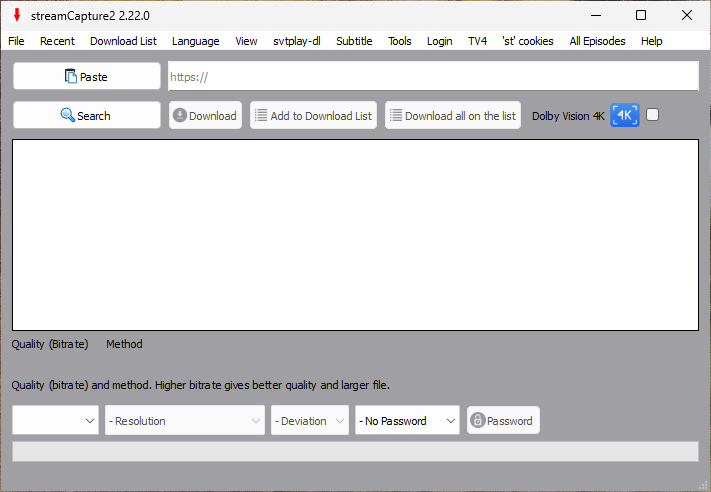
Task: Click the 'Dolby Vision 4K' label text
Action: (x=568, y=116)
